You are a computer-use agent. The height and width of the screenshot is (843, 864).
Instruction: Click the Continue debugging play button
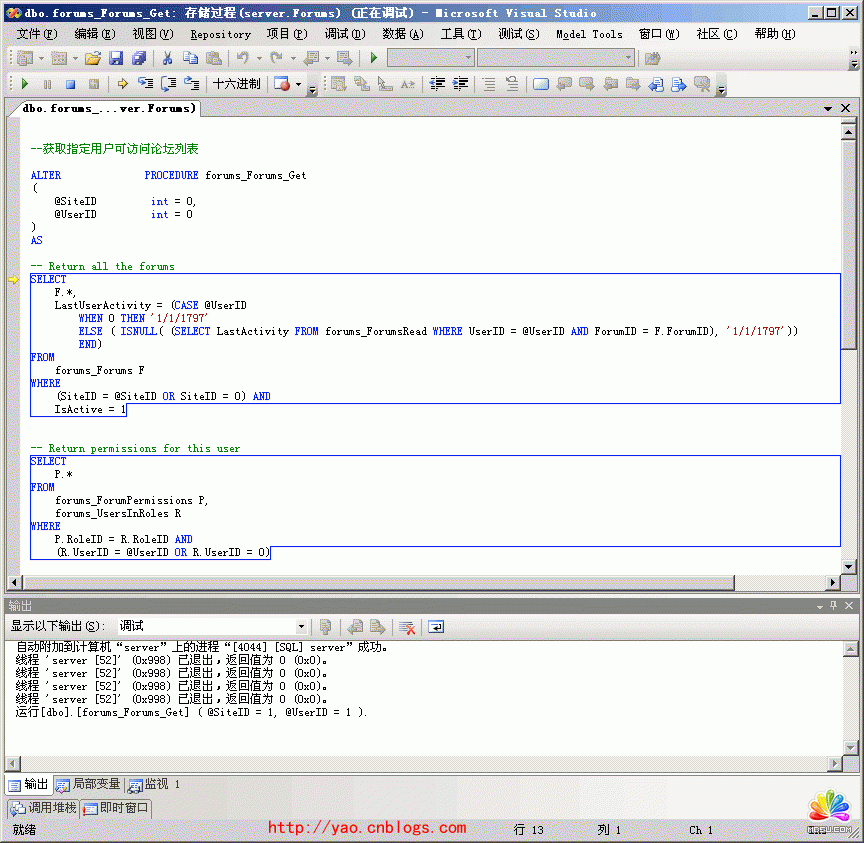pos(24,84)
